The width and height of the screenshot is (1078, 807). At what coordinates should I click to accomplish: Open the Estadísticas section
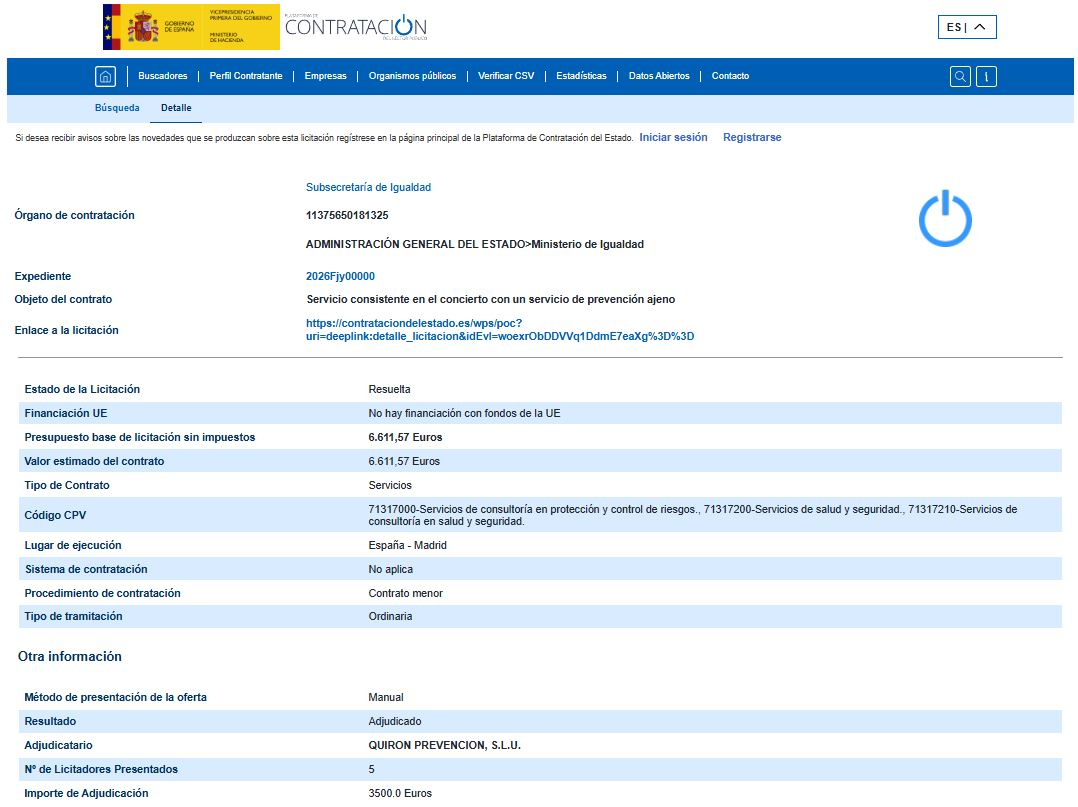click(583, 76)
